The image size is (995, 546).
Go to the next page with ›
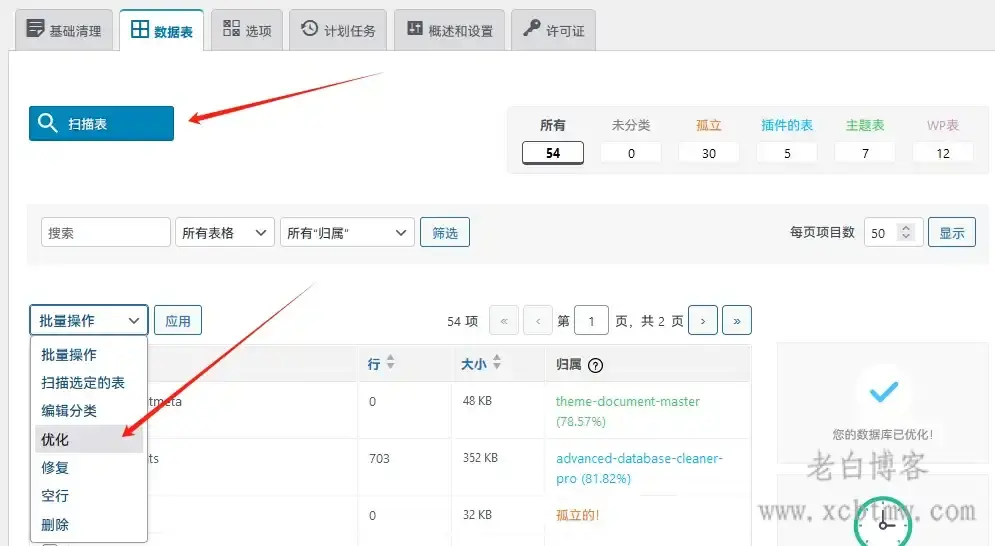click(703, 321)
